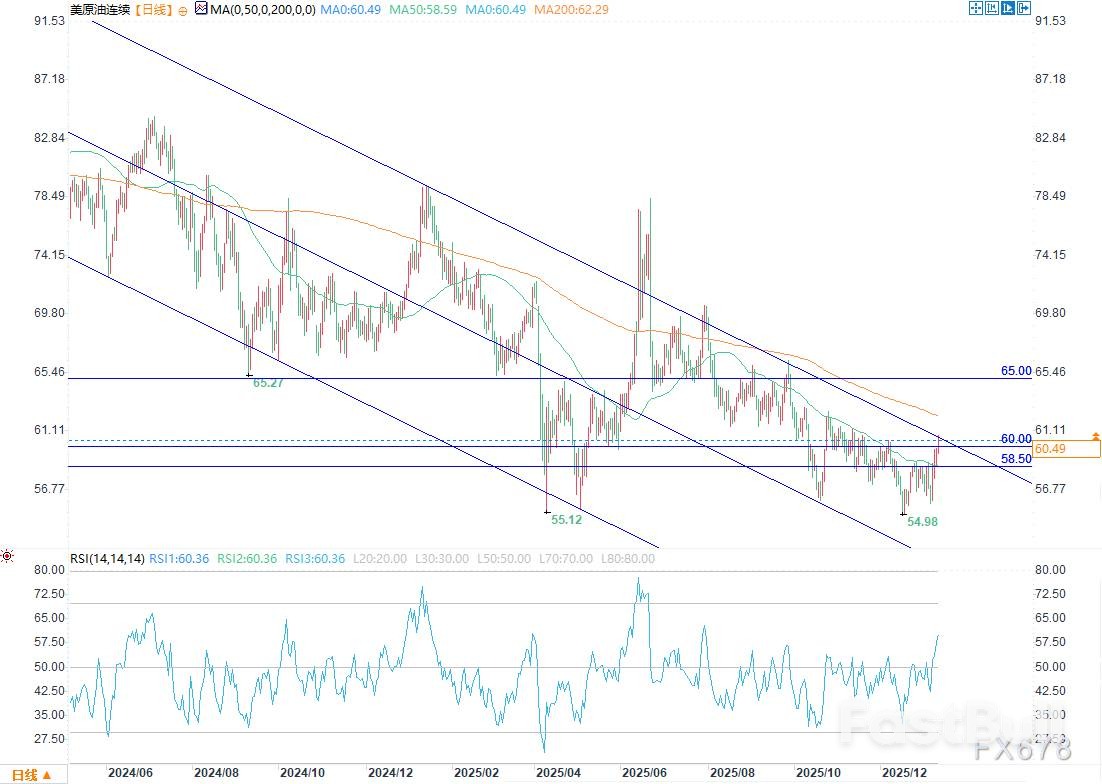Click the 55.12 low price marker
Image resolution: width=1102 pixels, height=784 pixels.
(565, 520)
